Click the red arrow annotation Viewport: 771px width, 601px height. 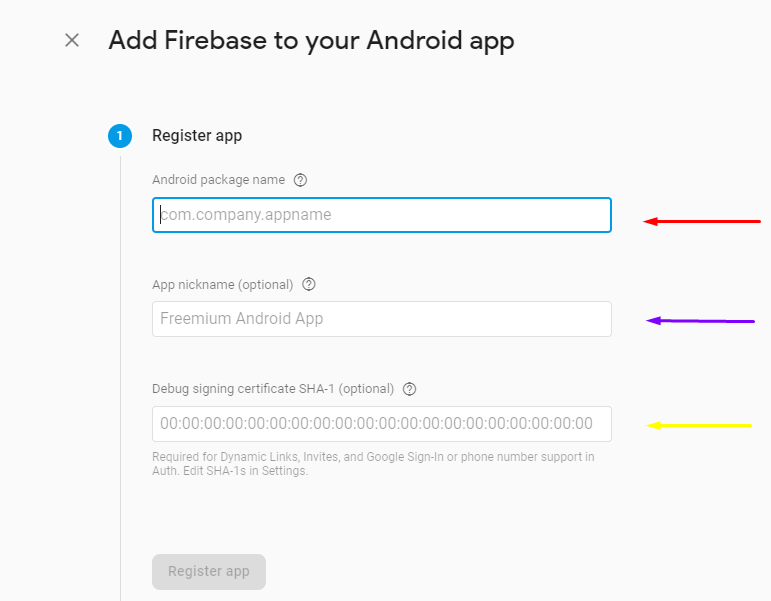click(702, 221)
